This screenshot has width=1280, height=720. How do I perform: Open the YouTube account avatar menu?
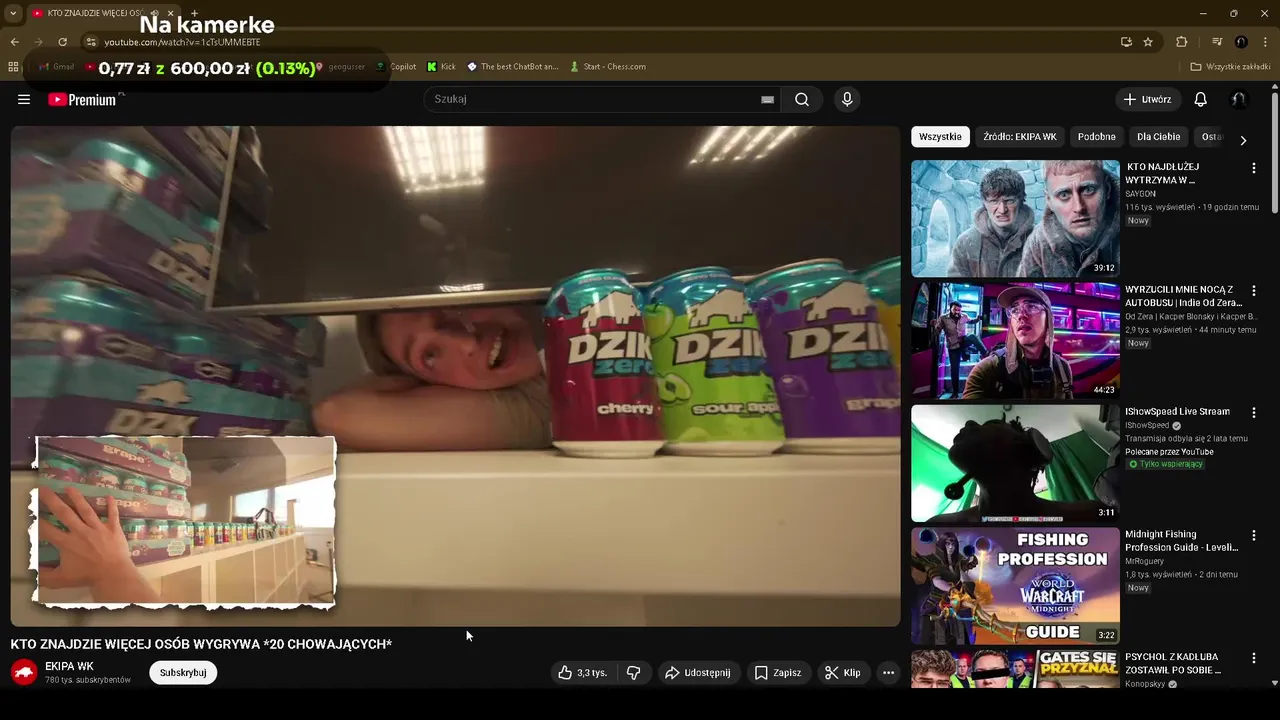[1238, 99]
